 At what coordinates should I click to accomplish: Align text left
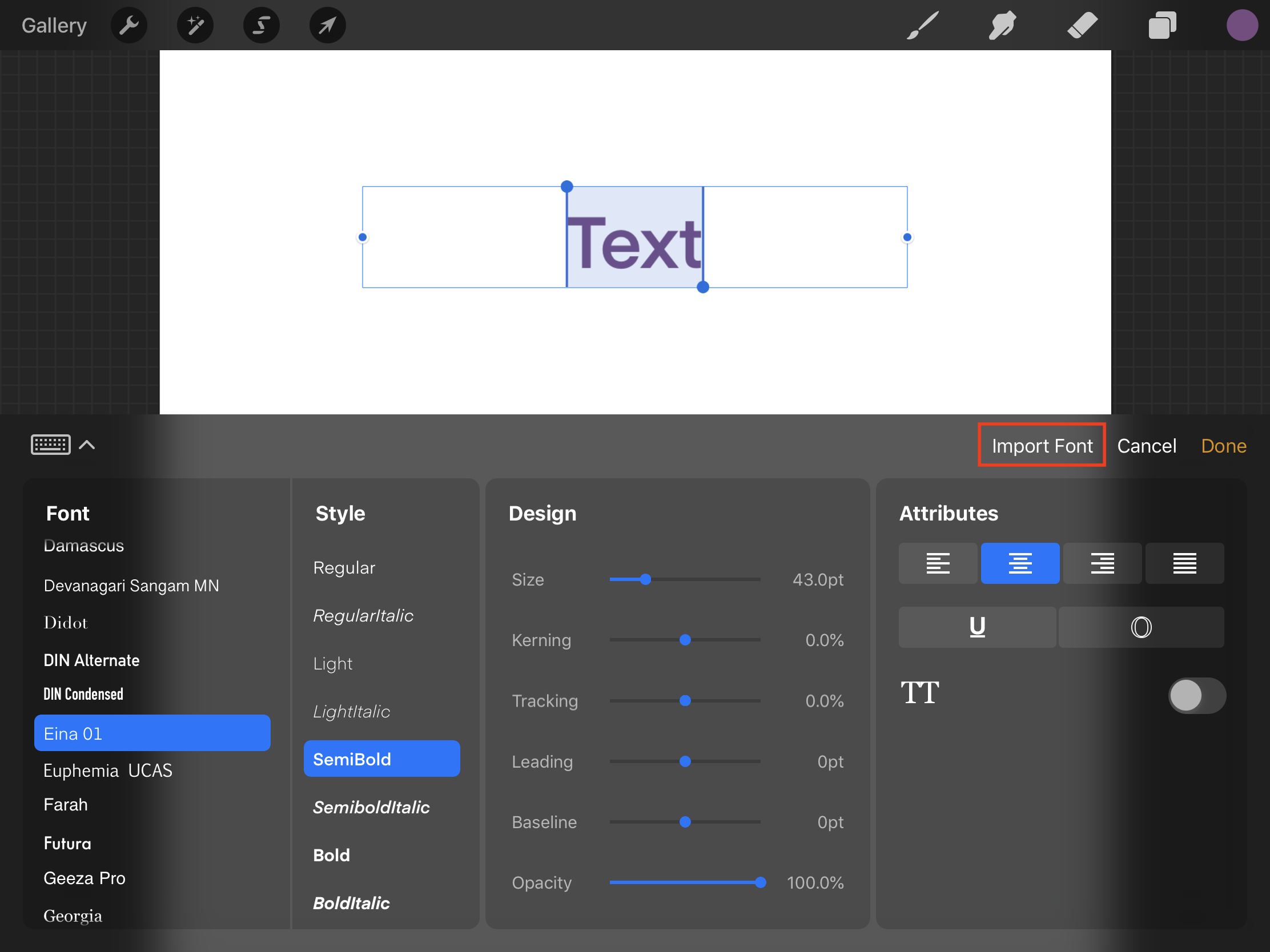click(938, 563)
